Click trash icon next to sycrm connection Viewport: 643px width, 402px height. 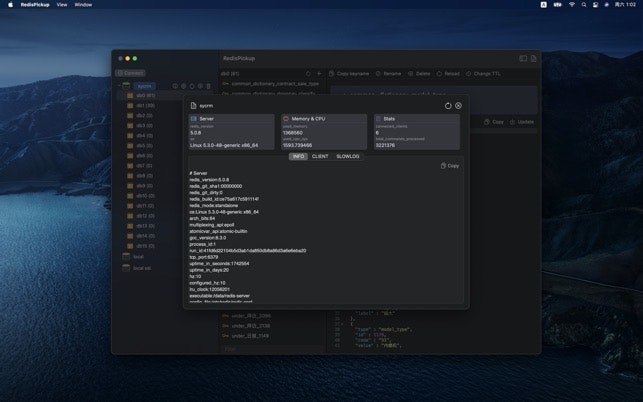208,86
